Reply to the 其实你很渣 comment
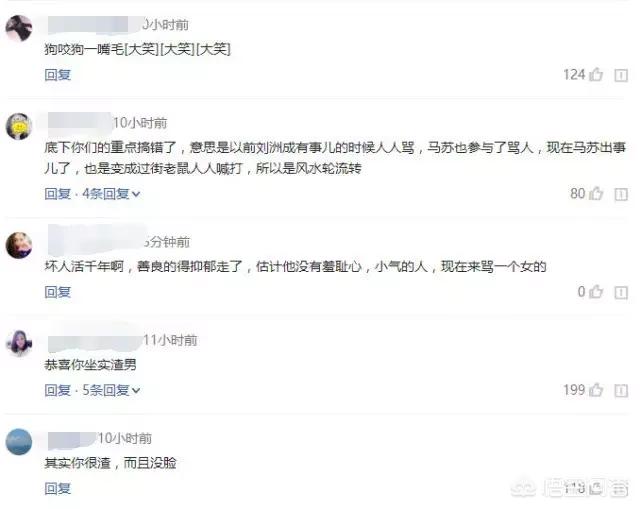The width and height of the screenshot is (640, 509). click(x=58, y=489)
